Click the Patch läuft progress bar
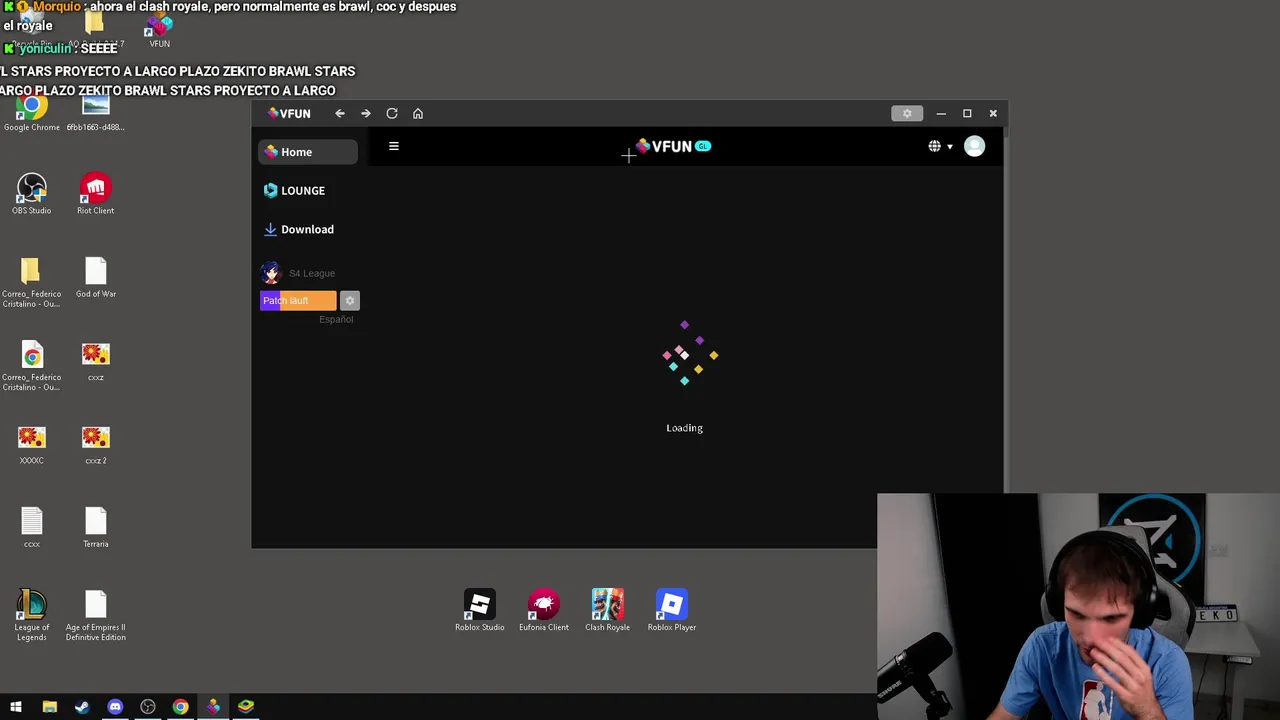 pos(298,300)
